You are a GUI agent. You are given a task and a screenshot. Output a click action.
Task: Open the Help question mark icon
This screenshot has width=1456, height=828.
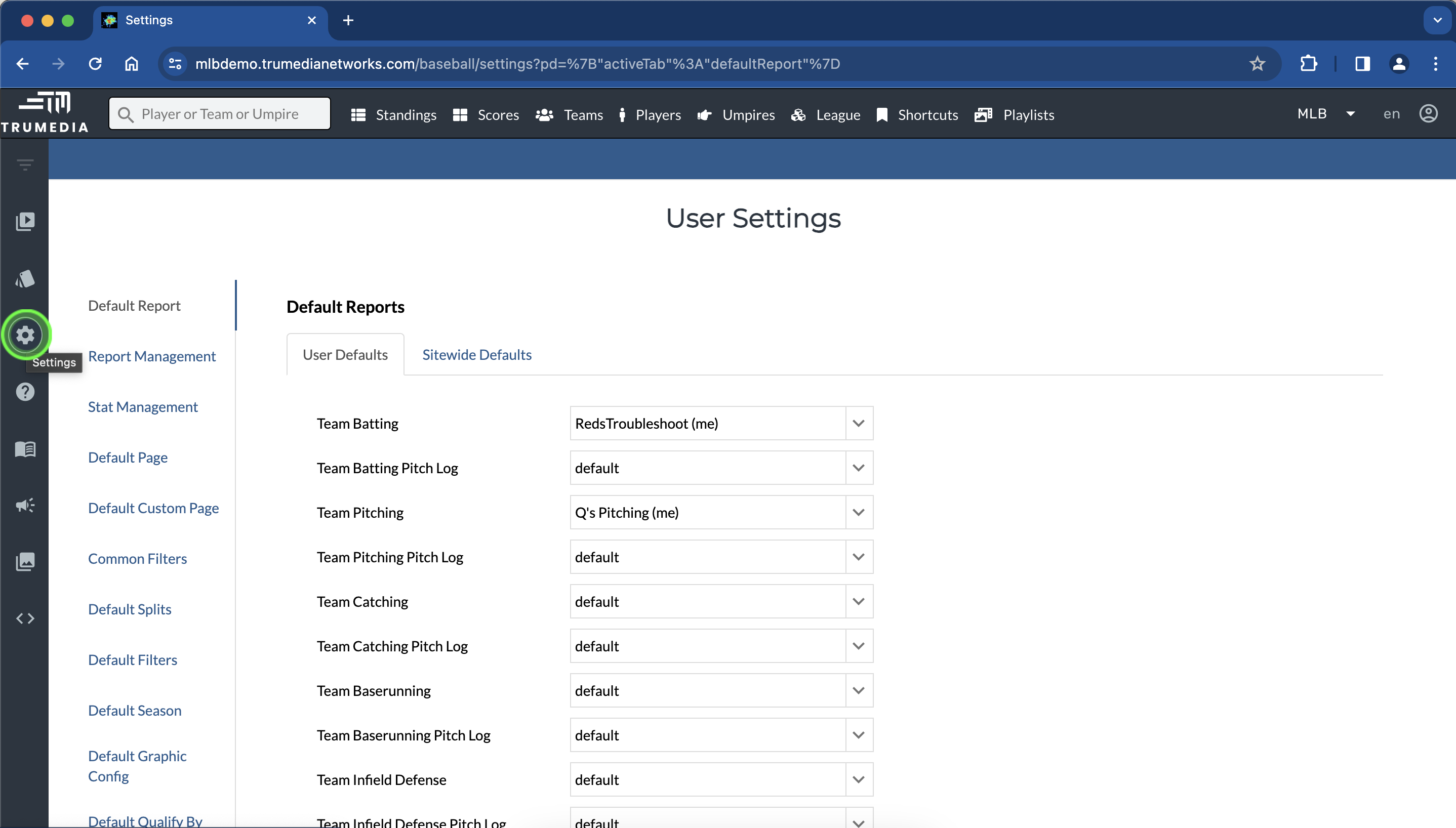(x=25, y=392)
